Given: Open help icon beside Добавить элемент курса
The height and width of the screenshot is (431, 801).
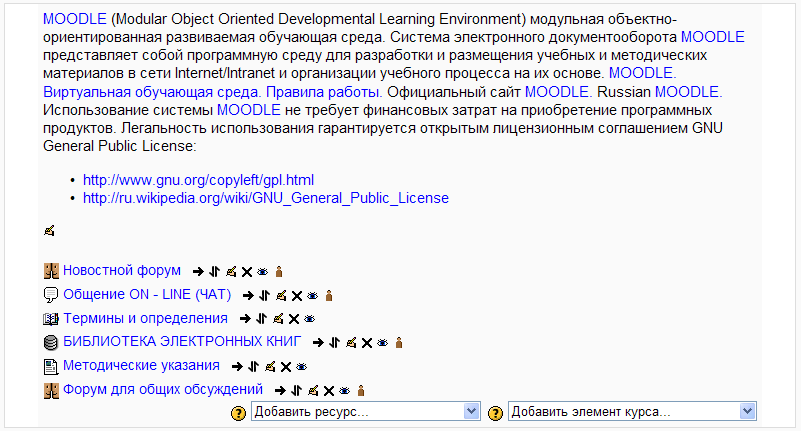Looking at the screenshot, I should tap(496, 413).
